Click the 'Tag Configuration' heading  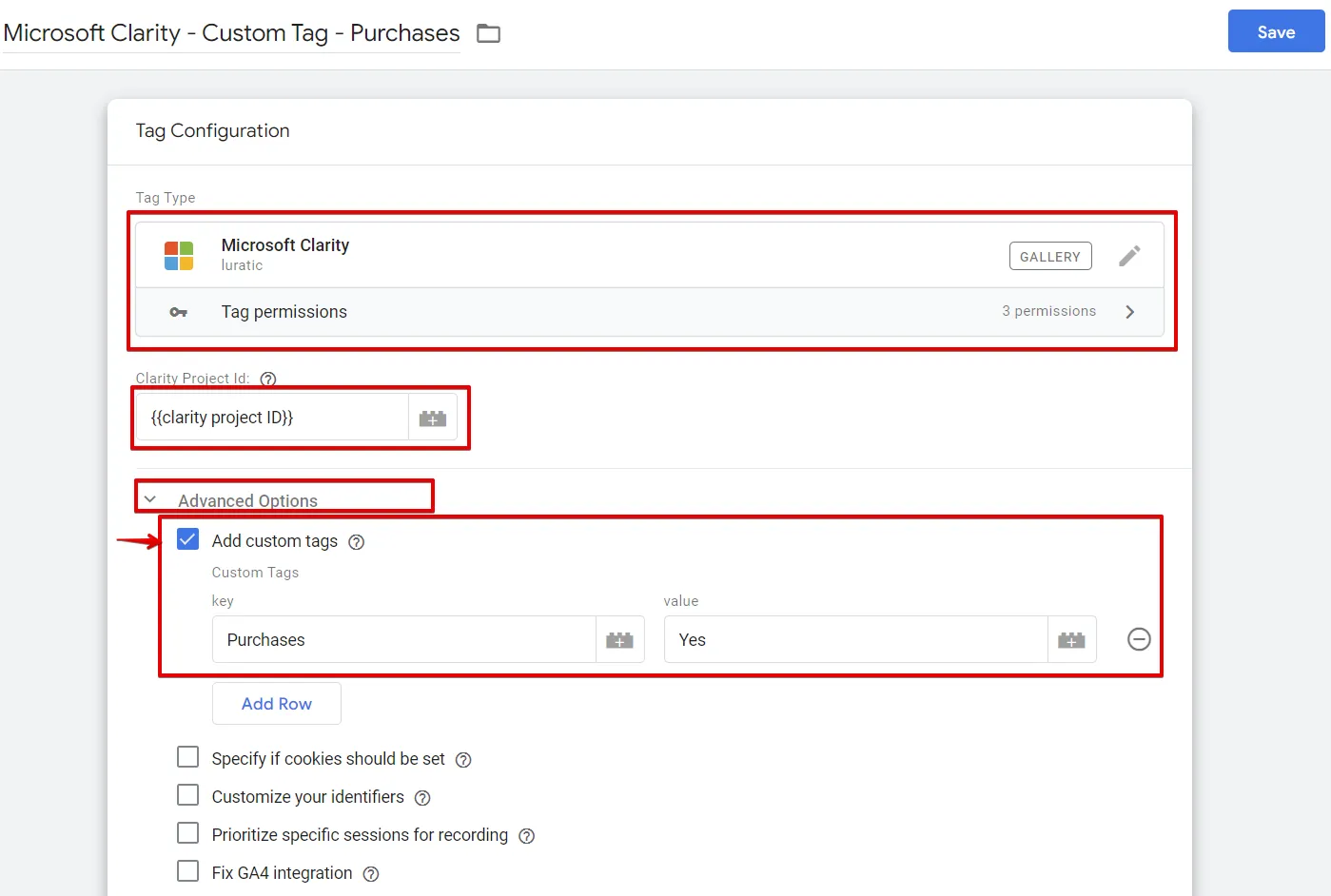(x=212, y=131)
